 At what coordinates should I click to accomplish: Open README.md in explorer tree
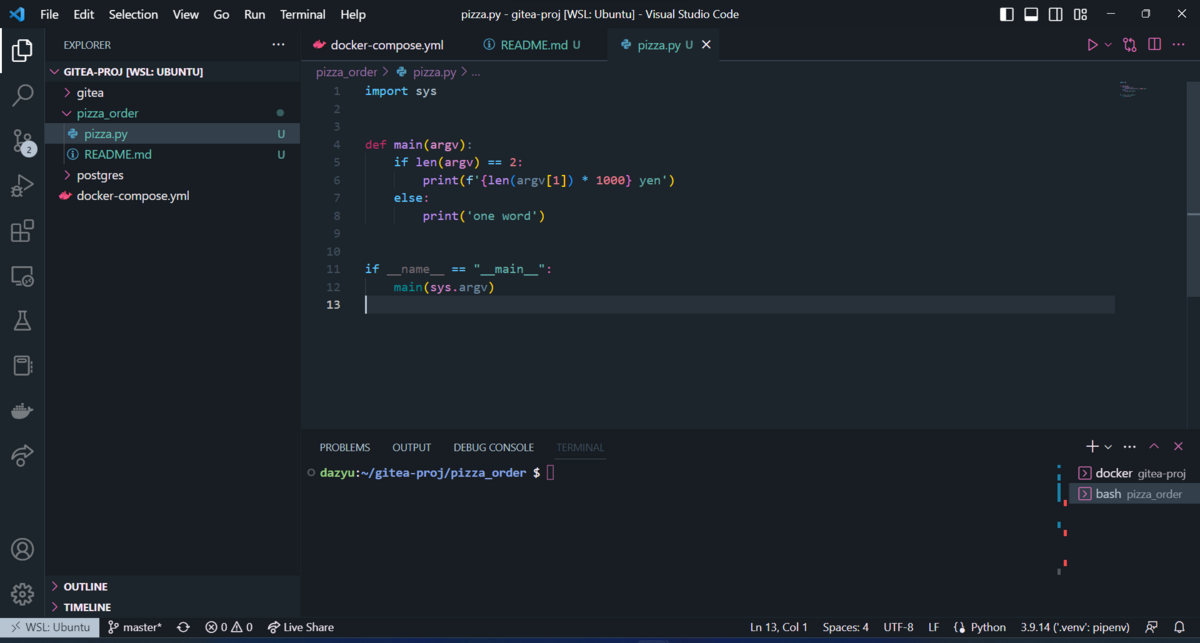tap(118, 155)
